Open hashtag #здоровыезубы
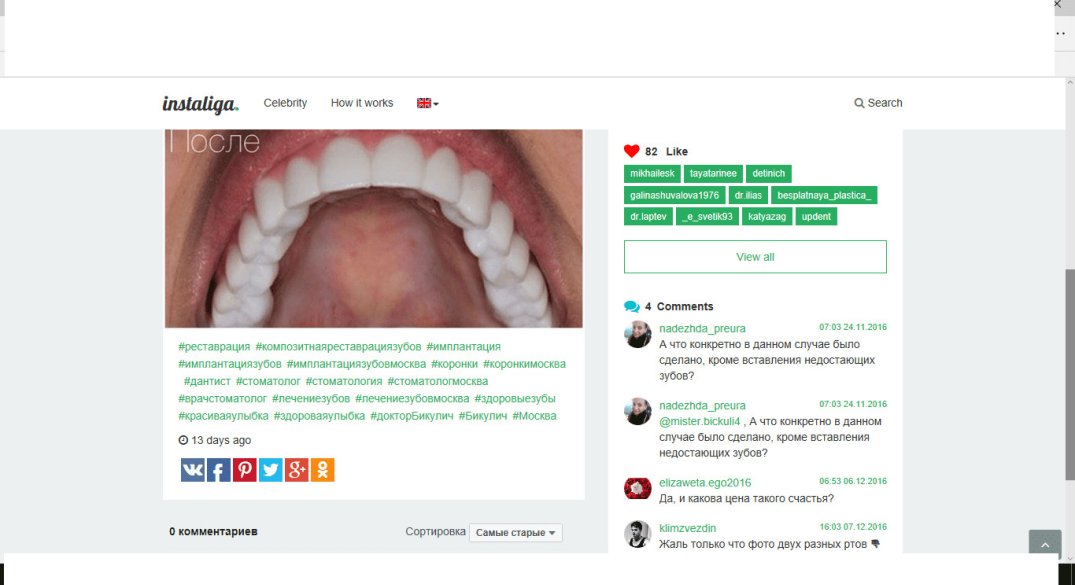 (x=515, y=398)
